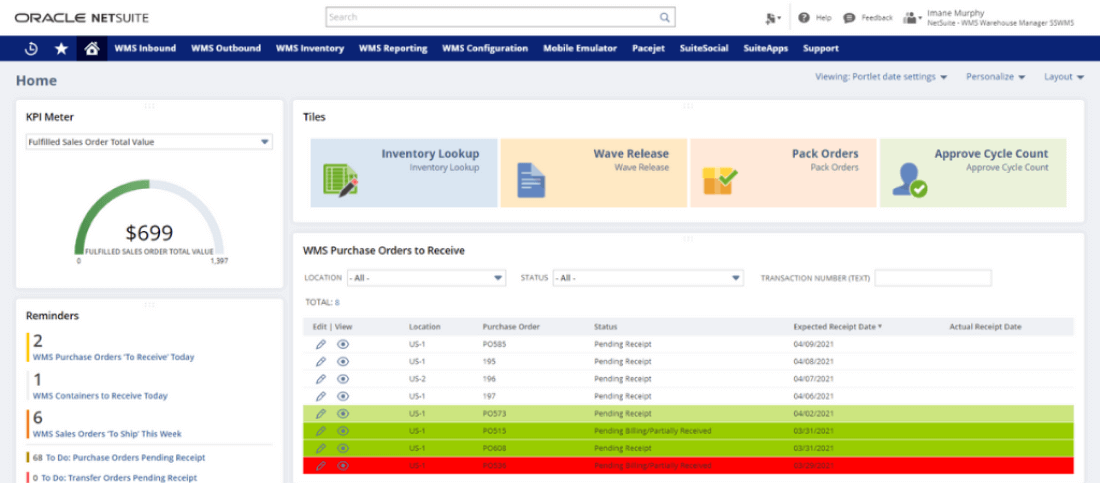Open WMS Purchase Orders 'To Receive' Today reminder

[113, 356]
